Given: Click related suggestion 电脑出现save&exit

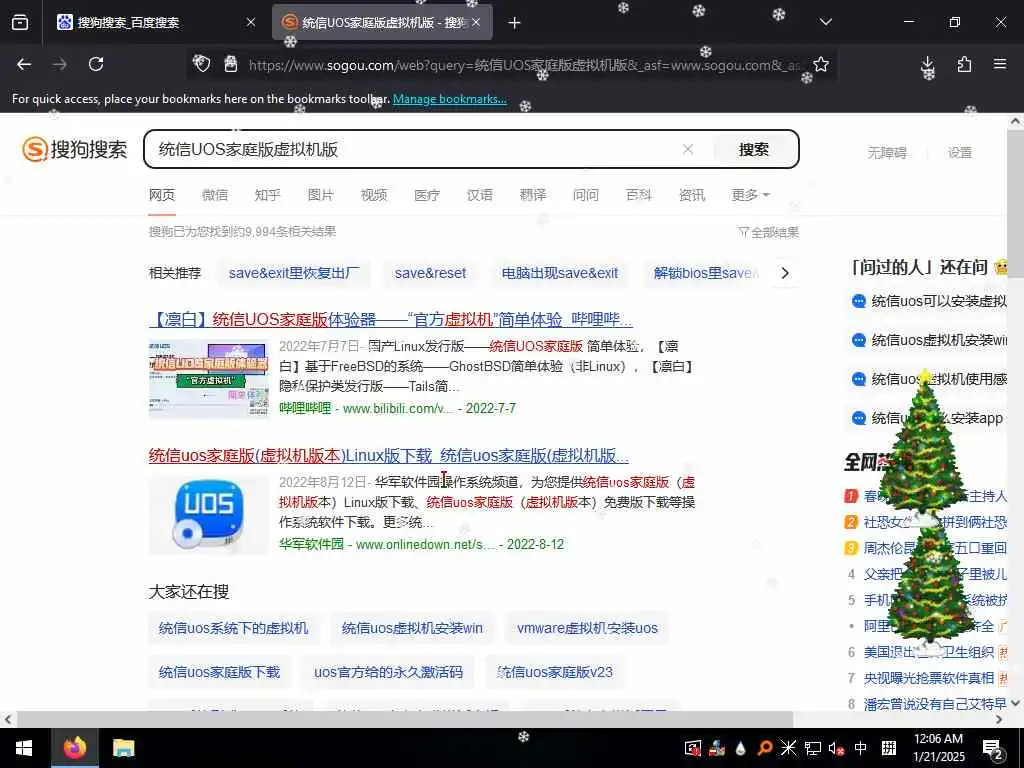Looking at the screenshot, I should click(x=560, y=273).
